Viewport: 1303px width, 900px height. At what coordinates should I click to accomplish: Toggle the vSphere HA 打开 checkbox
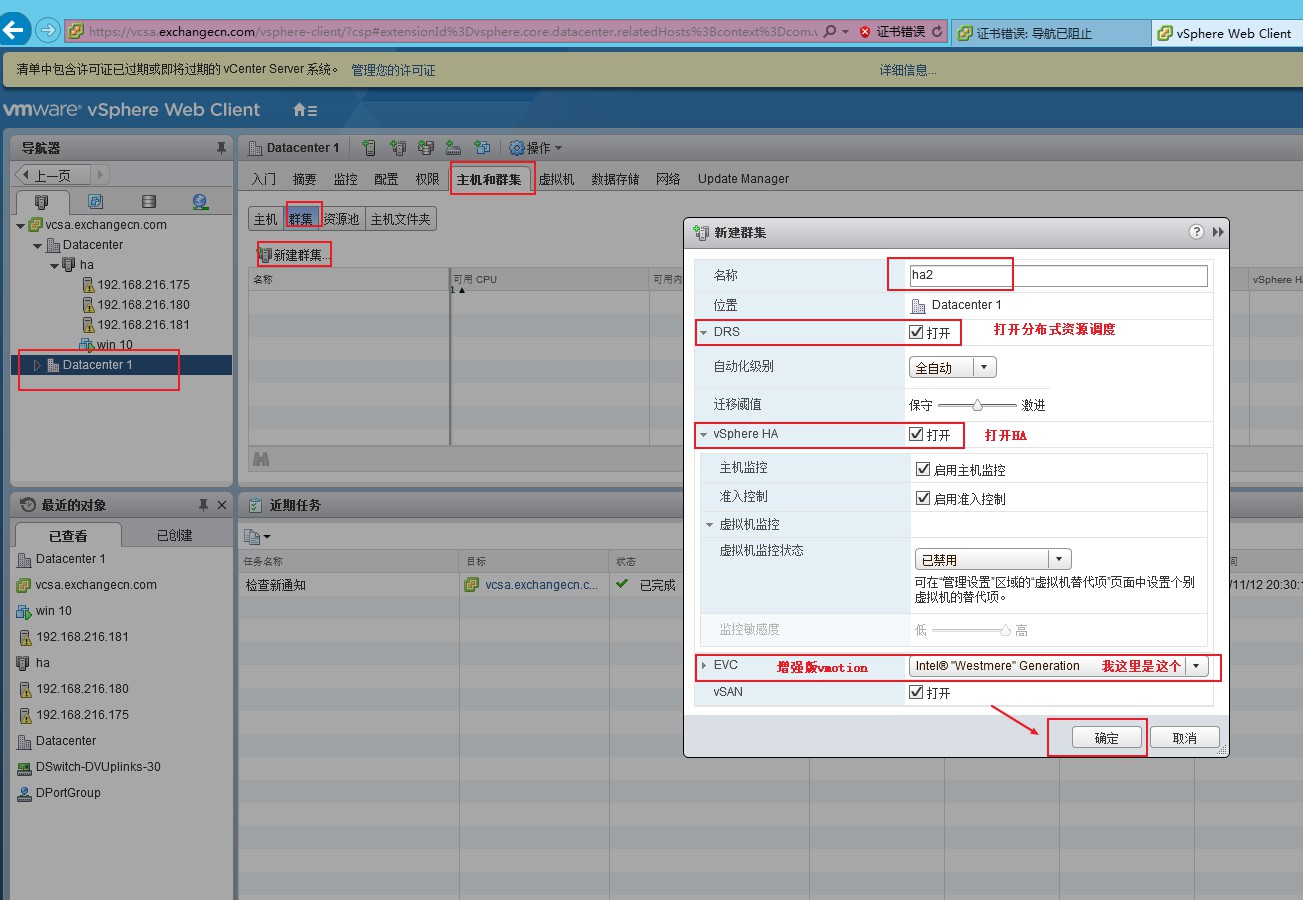pyautogui.click(x=916, y=434)
